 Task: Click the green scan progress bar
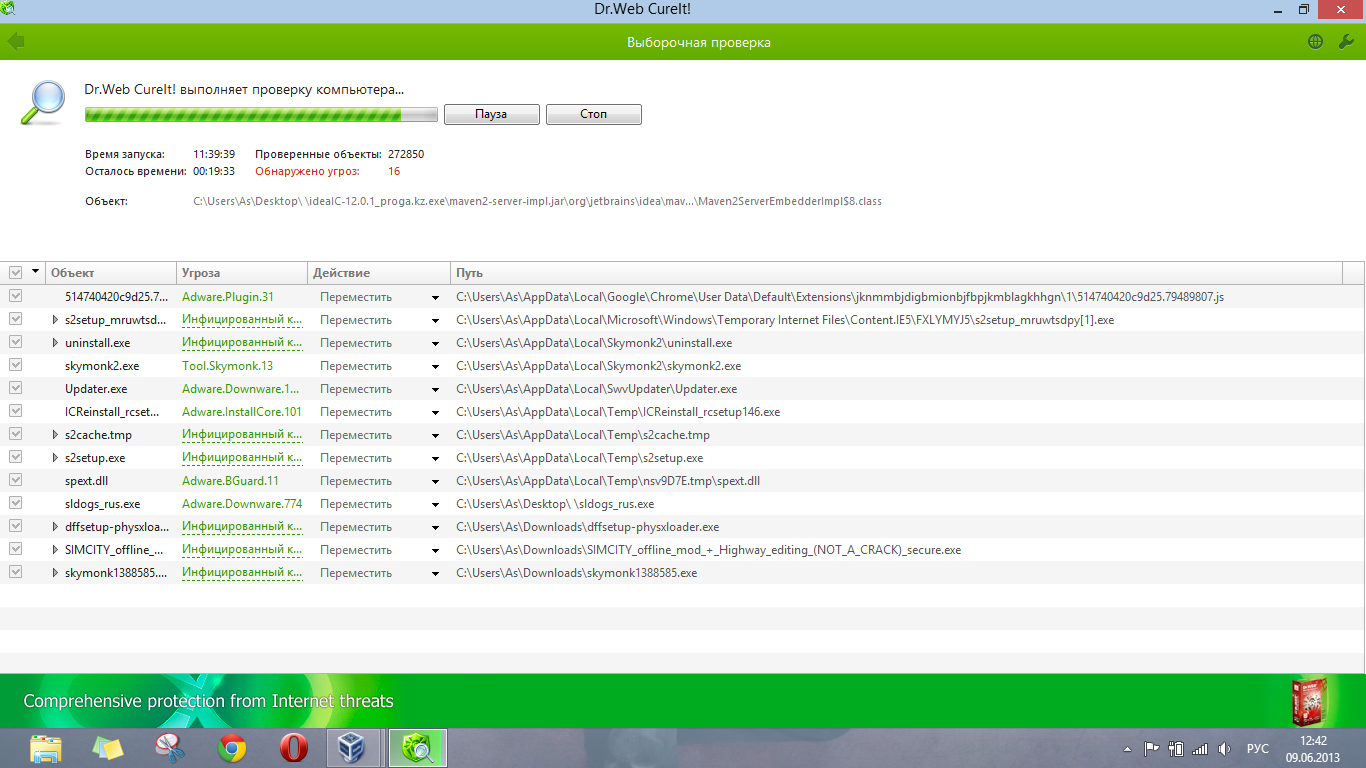pyautogui.click(x=260, y=114)
